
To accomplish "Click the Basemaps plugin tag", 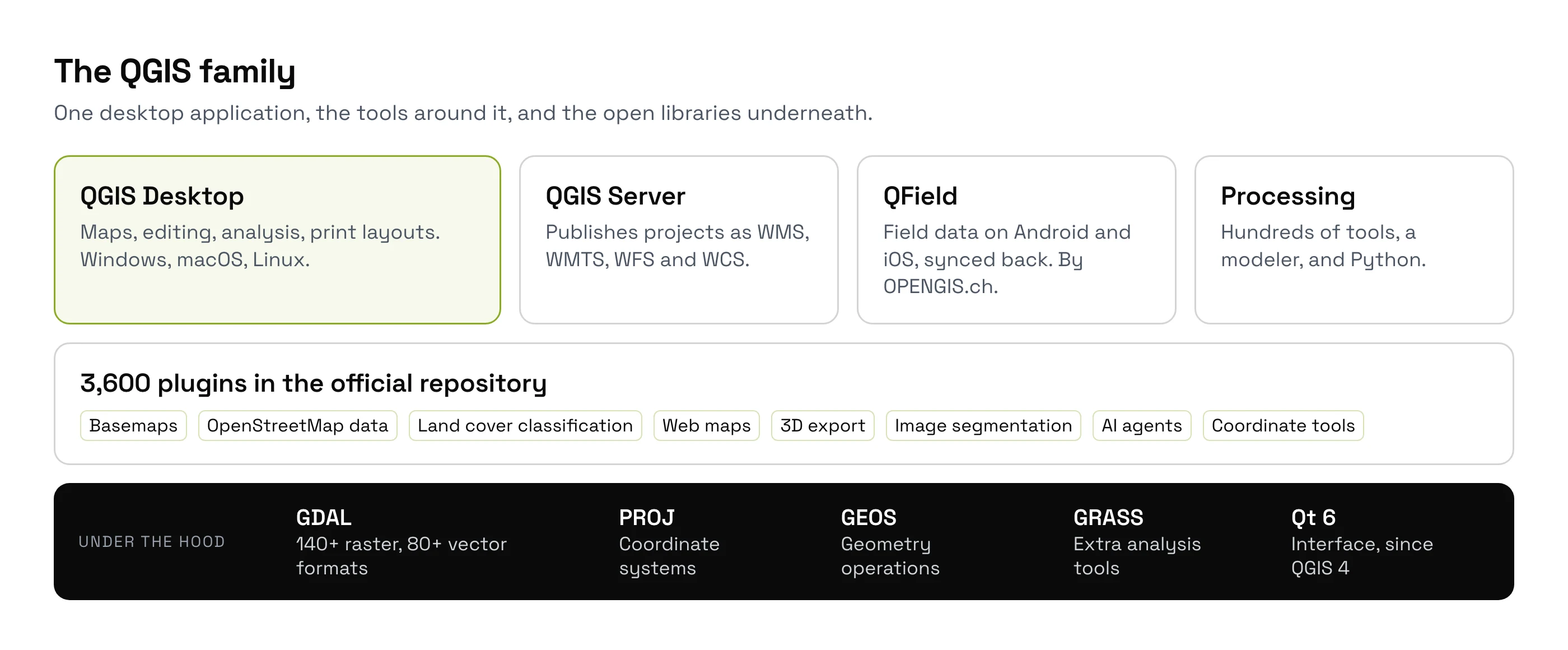I will pyautogui.click(x=133, y=425).
